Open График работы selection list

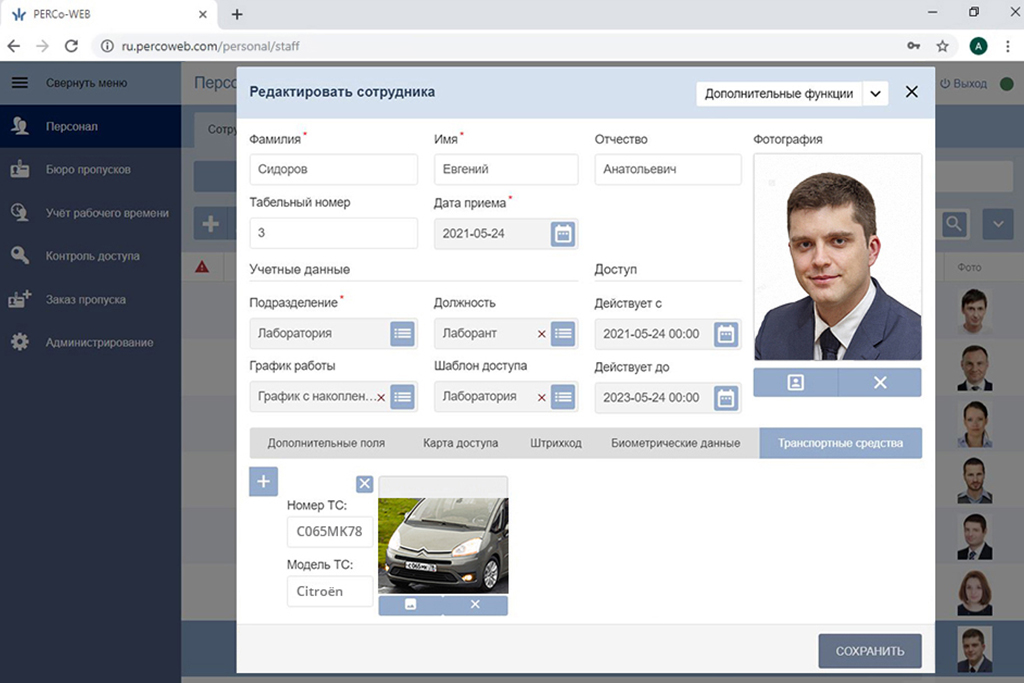(402, 397)
